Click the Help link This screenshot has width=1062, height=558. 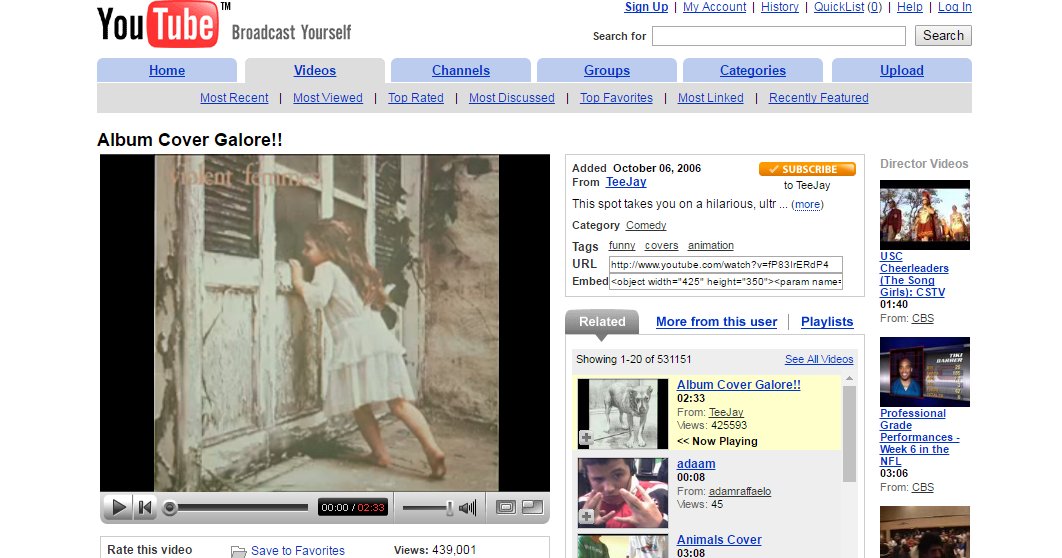[910, 7]
